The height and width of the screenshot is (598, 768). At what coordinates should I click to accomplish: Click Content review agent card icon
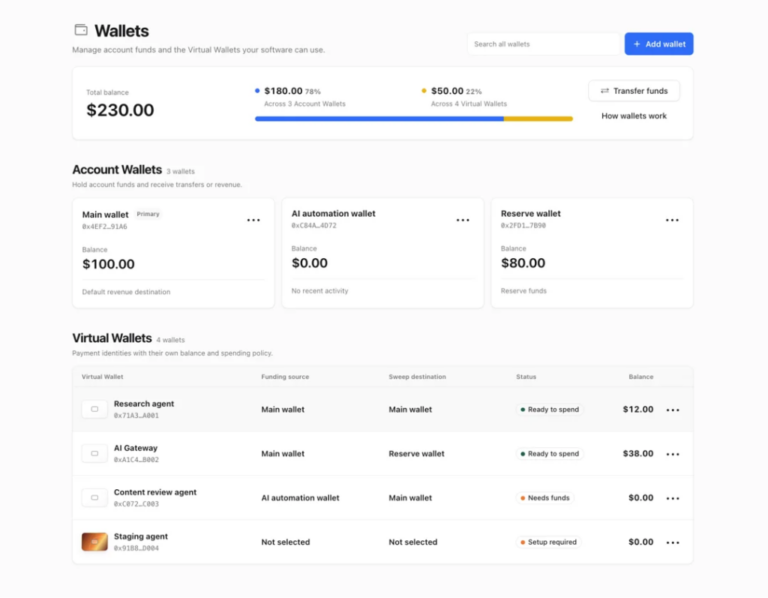(x=95, y=497)
